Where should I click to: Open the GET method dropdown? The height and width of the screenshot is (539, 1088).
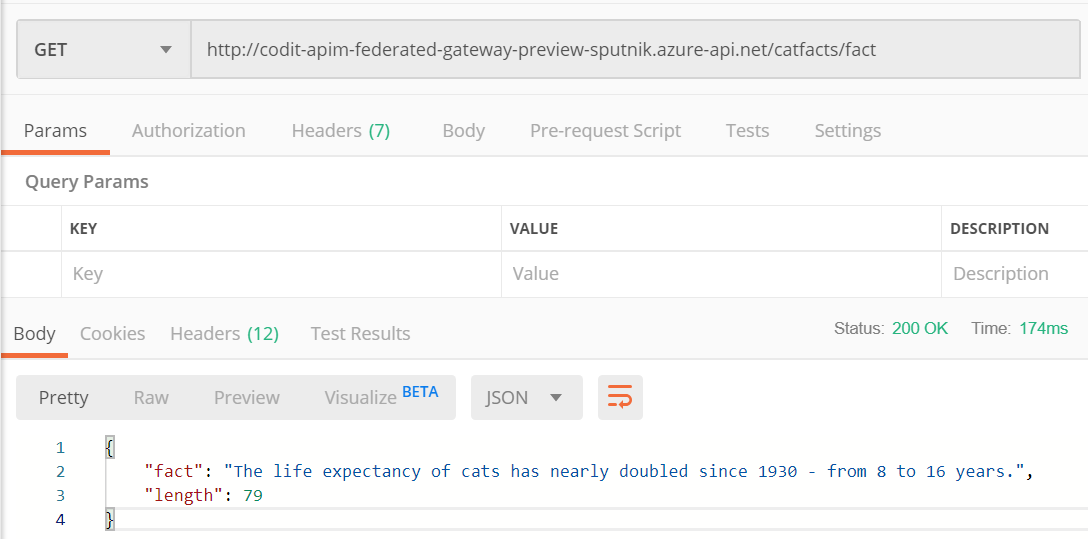click(104, 50)
